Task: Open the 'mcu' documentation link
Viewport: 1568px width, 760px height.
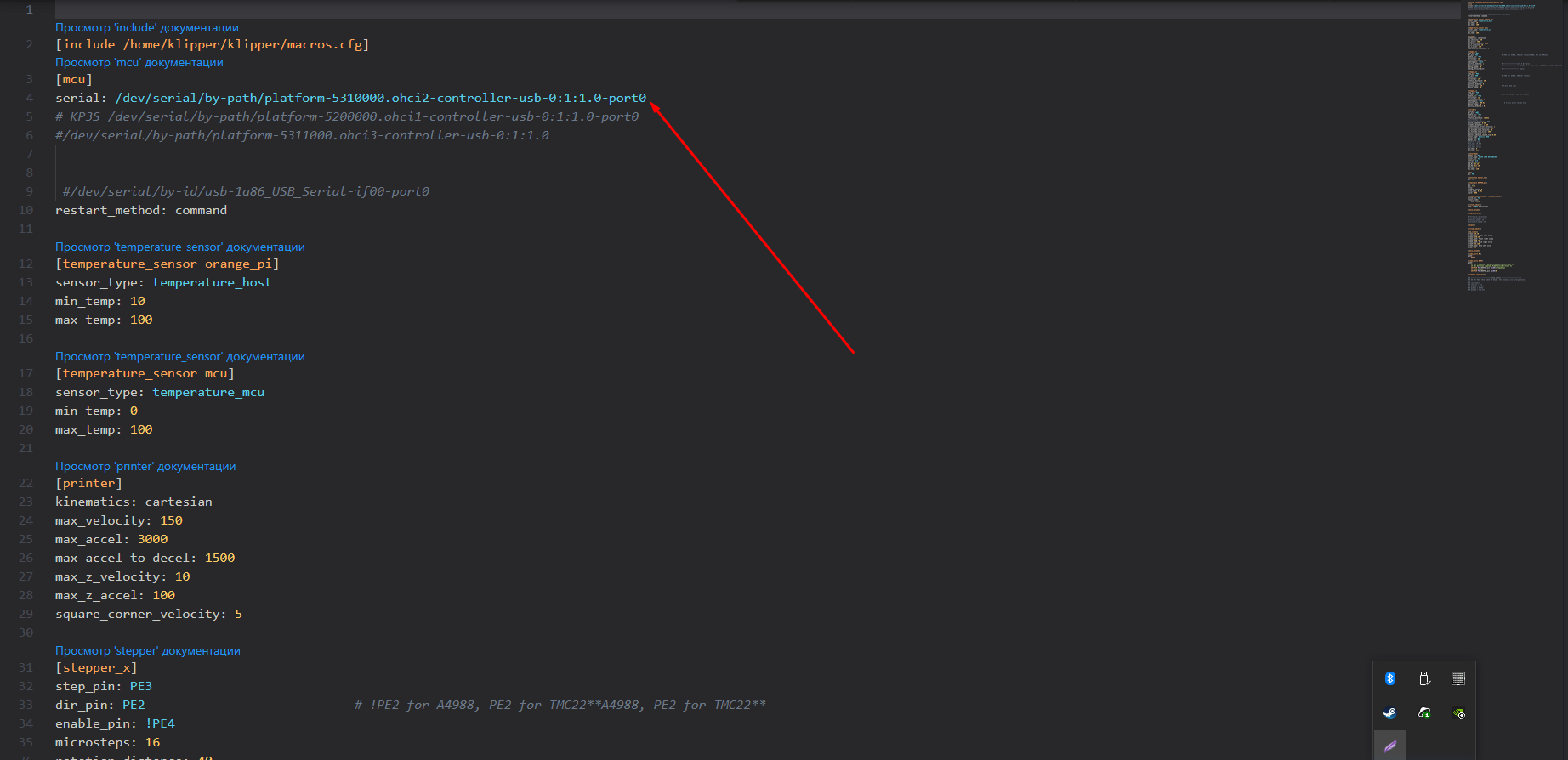Action: click(139, 62)
